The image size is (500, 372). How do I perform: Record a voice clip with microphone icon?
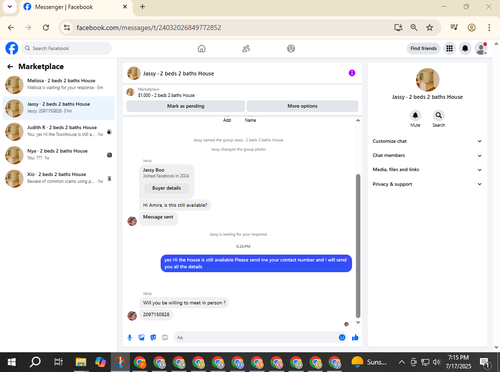click(130, 337)
